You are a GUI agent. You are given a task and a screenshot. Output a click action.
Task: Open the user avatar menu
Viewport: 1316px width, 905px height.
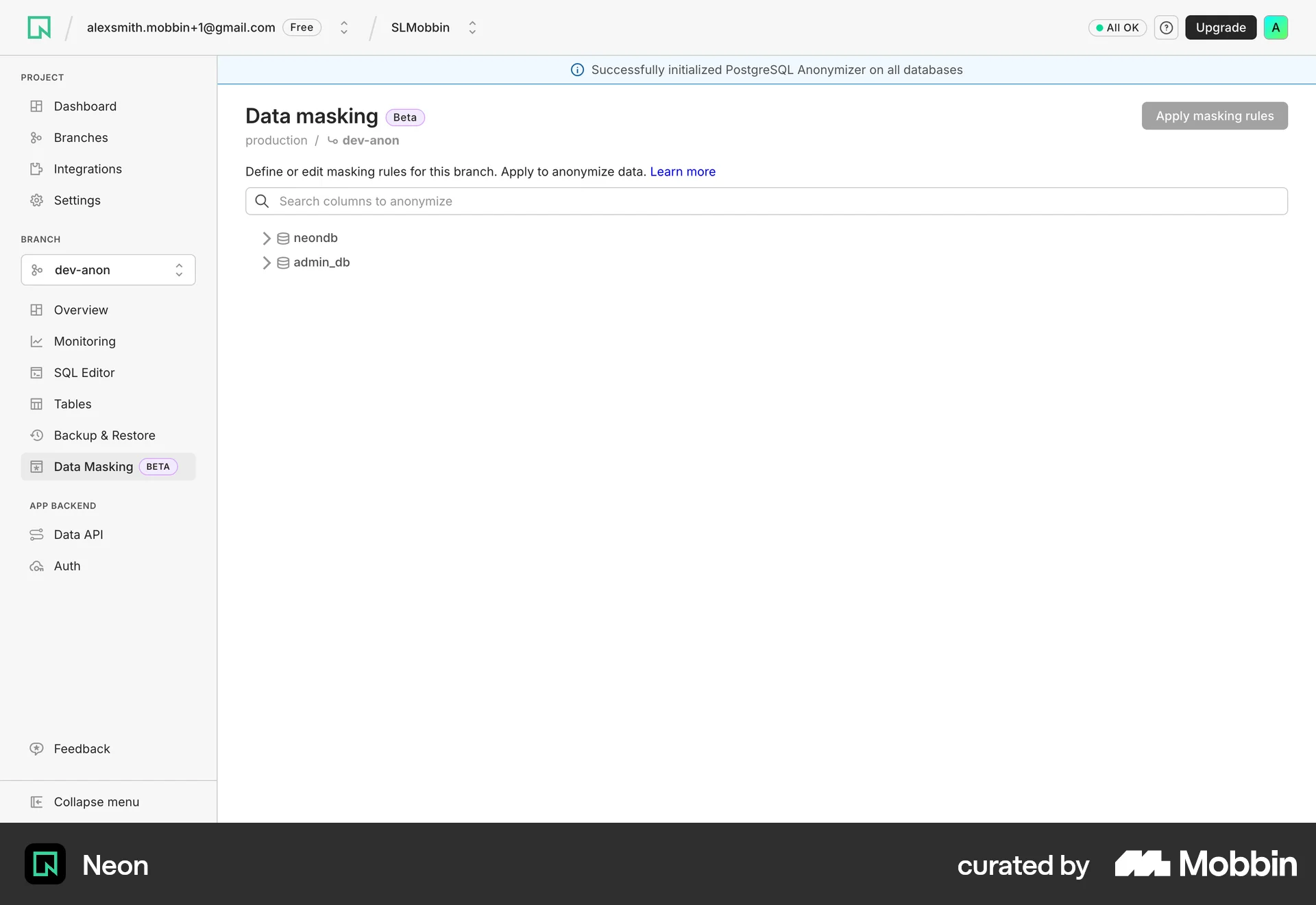pos(1276,27)
